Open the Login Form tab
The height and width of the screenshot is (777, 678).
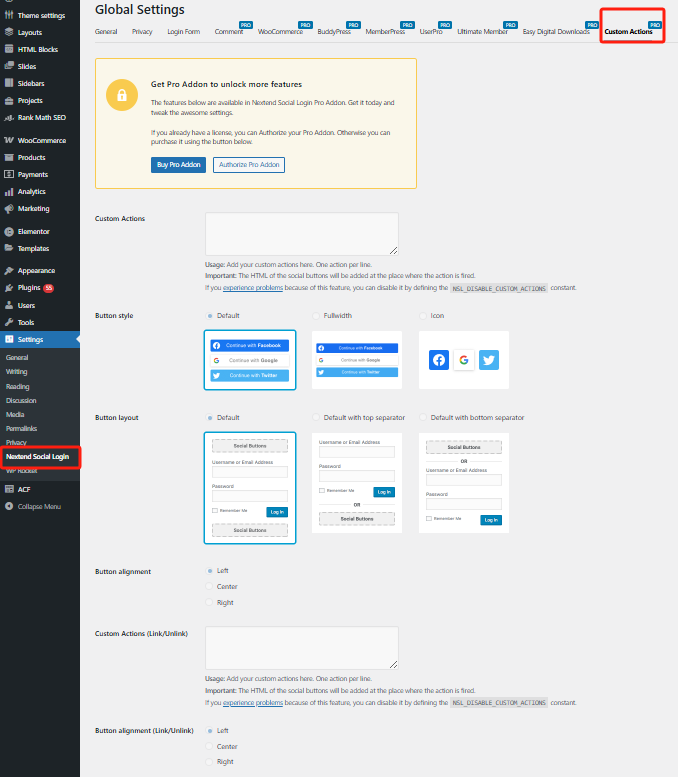coord(183,32)
